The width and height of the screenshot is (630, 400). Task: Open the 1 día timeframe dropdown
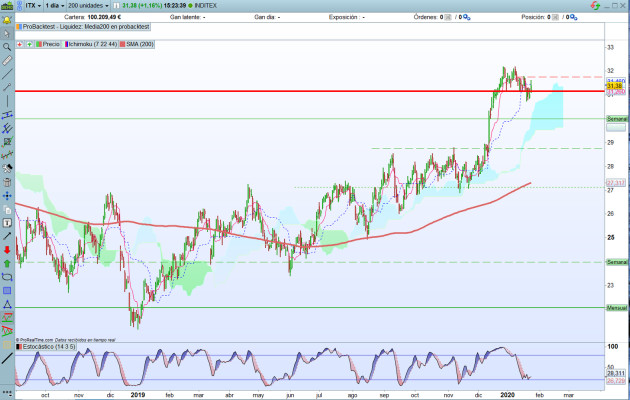tap(55, 6)
